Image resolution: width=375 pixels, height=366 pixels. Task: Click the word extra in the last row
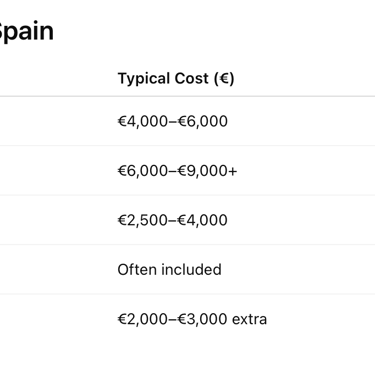(x=250, y=320)
